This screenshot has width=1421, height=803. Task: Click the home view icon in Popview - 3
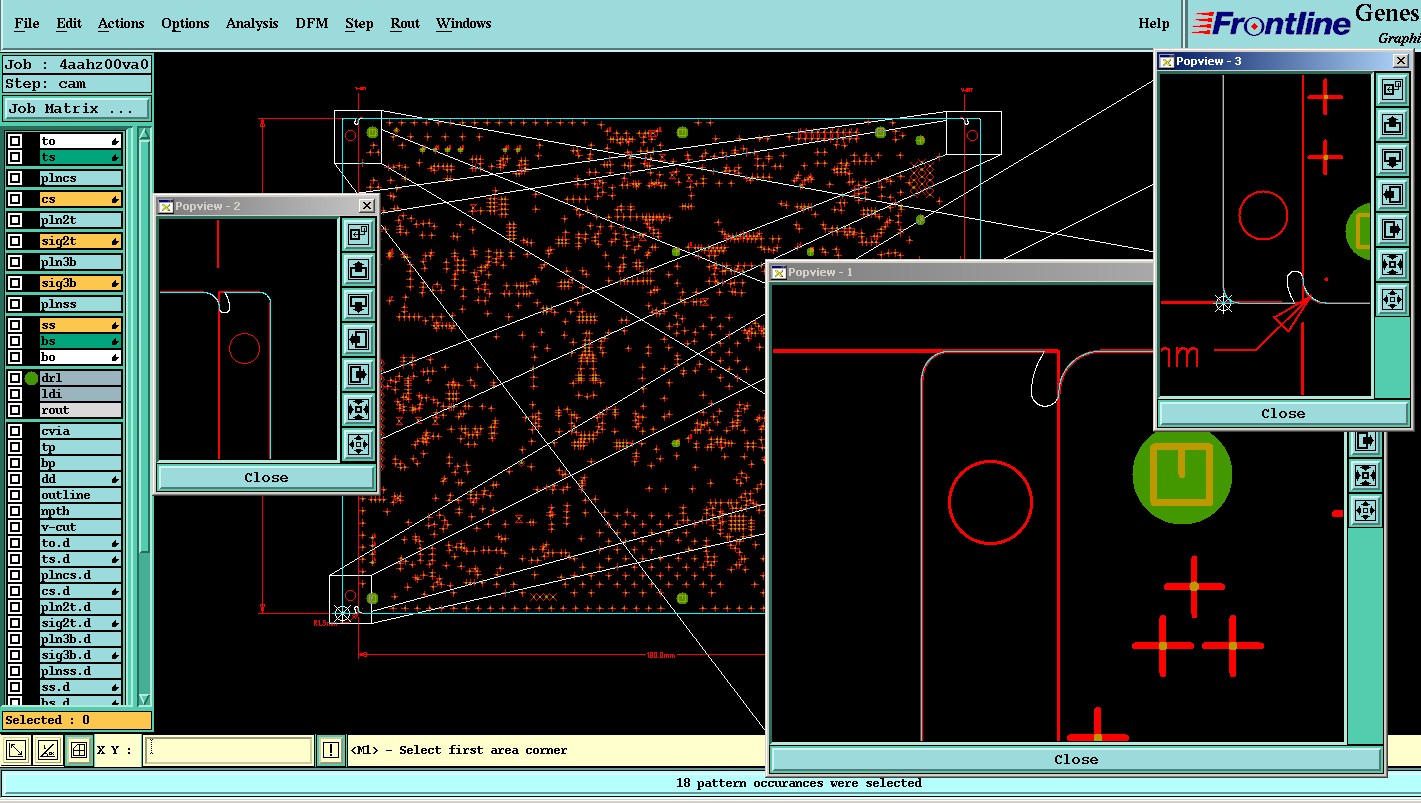pos(1392,90)
